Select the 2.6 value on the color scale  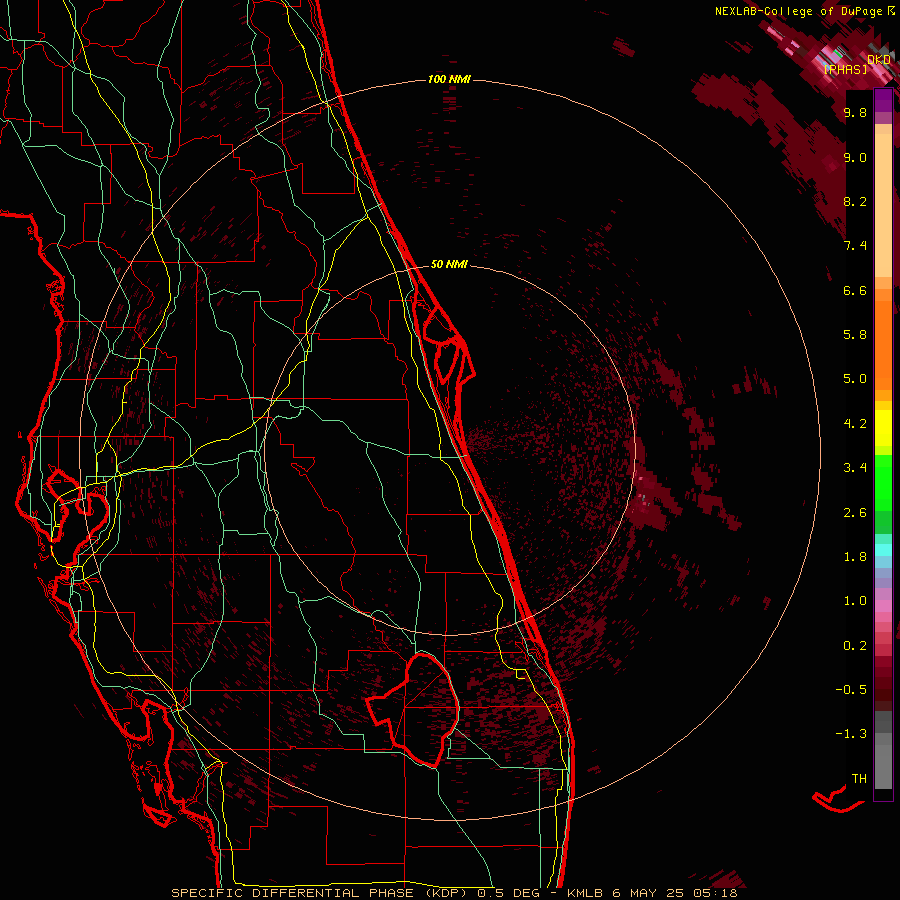coord(855,513)
